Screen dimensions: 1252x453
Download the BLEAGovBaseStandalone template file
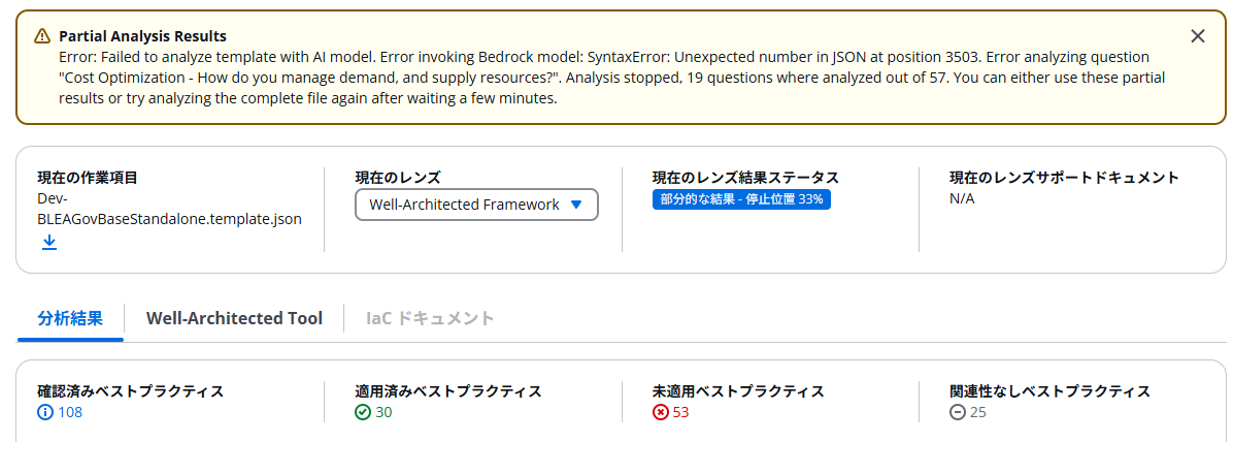pyautogui.click(x=49, y=242)
